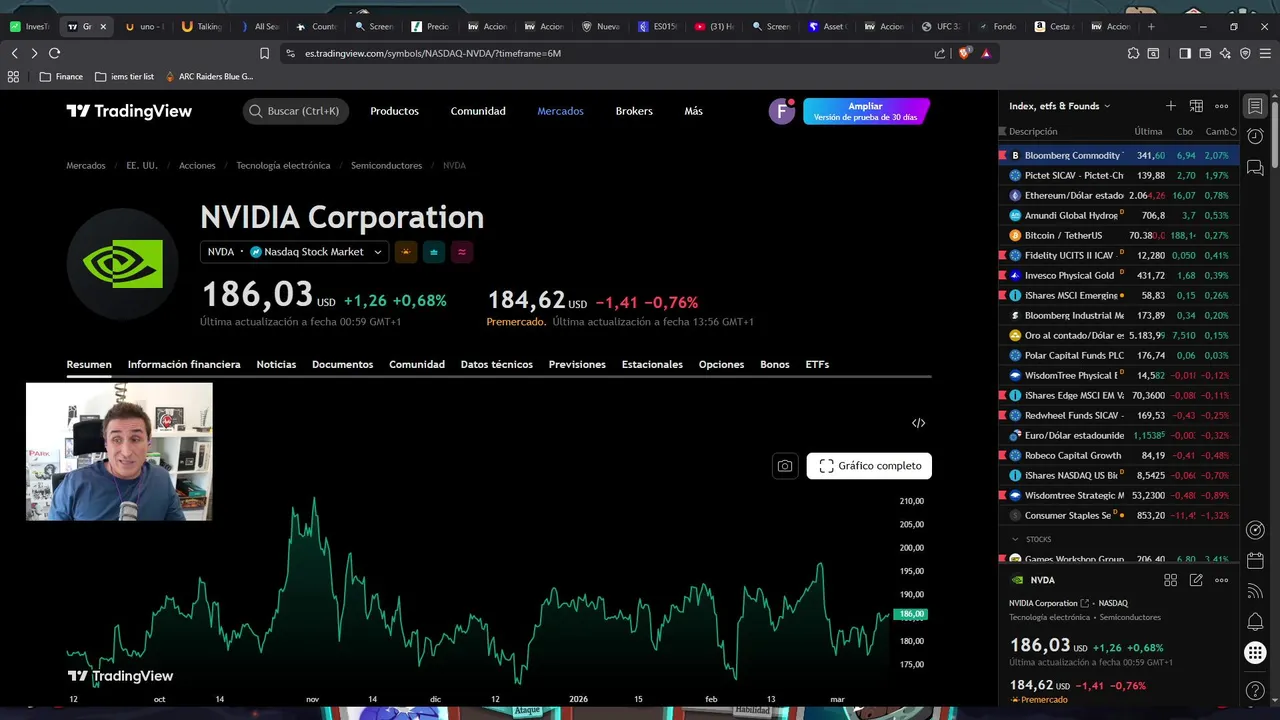This screenshot has width=1280, height=720.
Task: Click the teal icon beside exchange selector
Action: pos(433,252)
